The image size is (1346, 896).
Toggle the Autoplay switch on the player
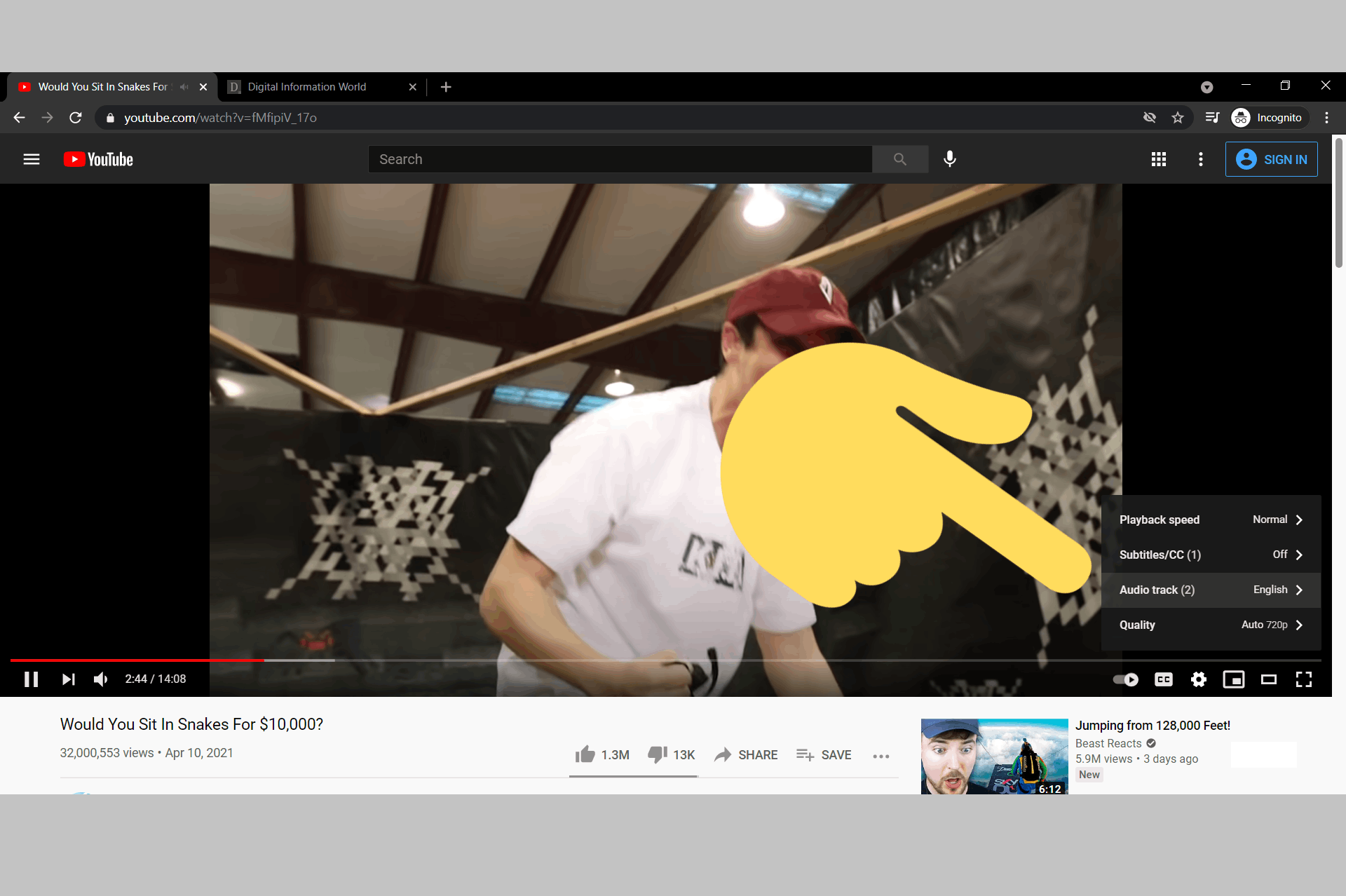[x=1126, y=679]
